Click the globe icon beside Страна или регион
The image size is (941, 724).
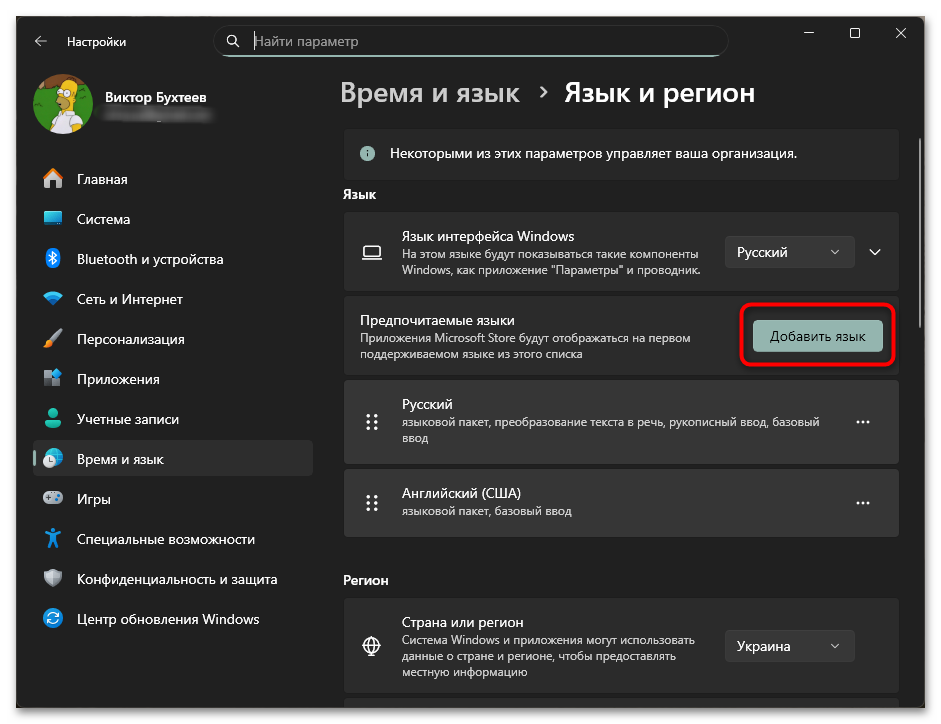(x=371, y=646)
